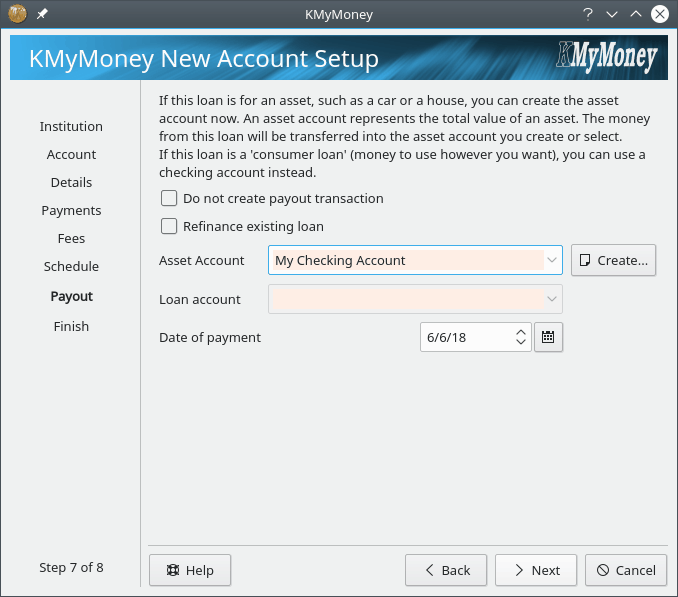This screenshot has height=597, width=678.
Task: Decrease date with the down spinner arrow
Action: pyautogui.click(x=521, y=342)
